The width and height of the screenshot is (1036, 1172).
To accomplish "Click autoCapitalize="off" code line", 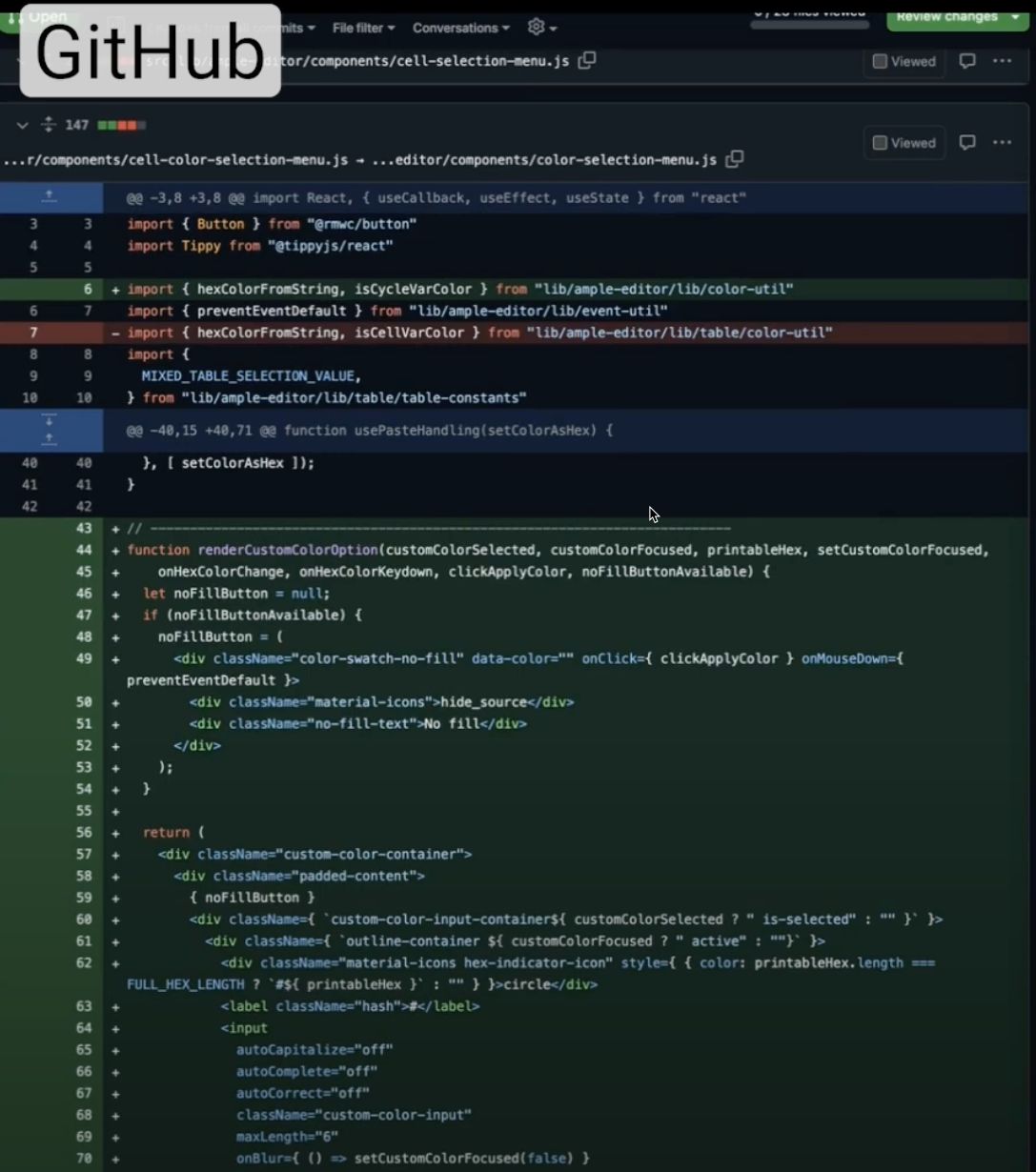I will pyautogui.click(x=315, y=1050).
